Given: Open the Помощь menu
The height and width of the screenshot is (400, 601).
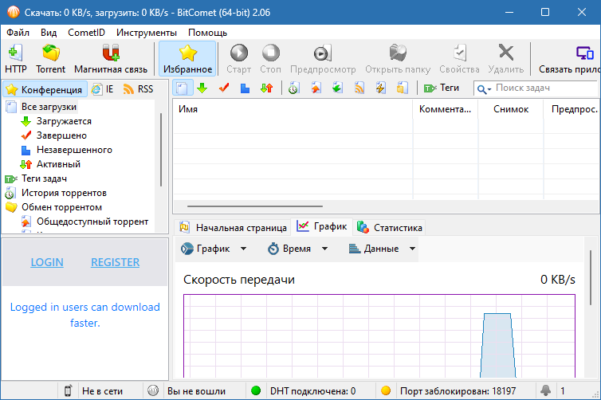Looking at the screenshot, I should 207,33.
